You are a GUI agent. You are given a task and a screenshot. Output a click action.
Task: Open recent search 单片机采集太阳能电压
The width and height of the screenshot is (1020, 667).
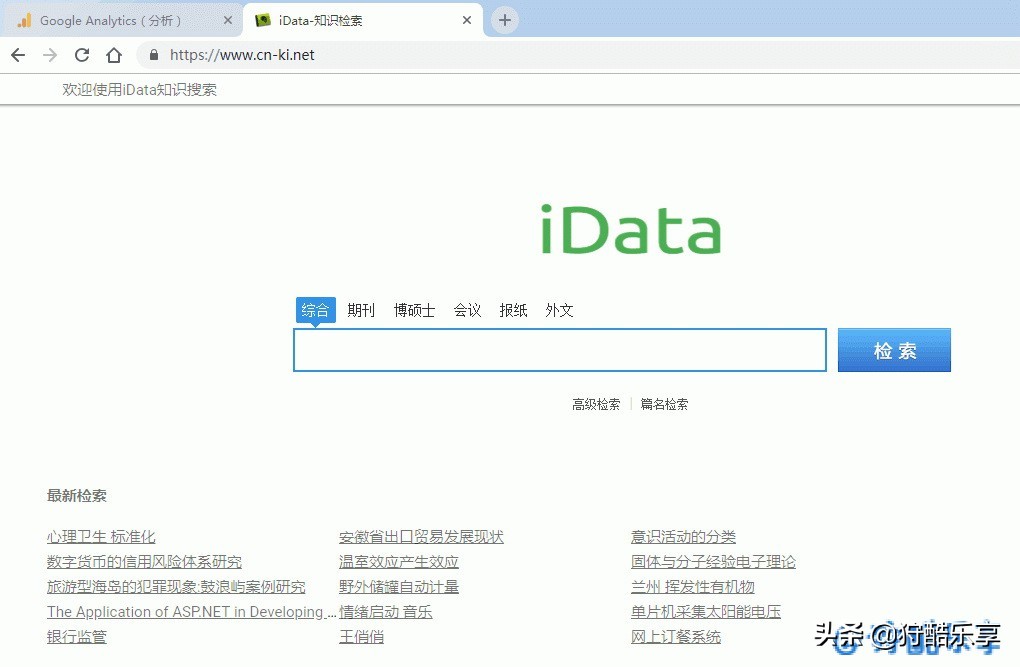pos(705,612)
